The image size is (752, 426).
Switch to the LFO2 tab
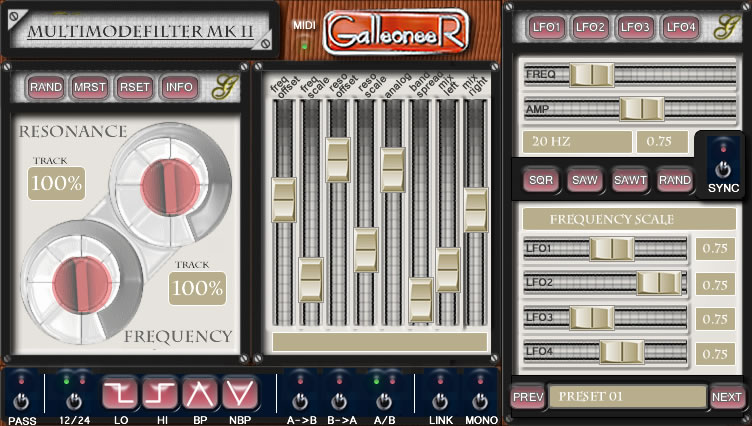(x=590, y=27)
